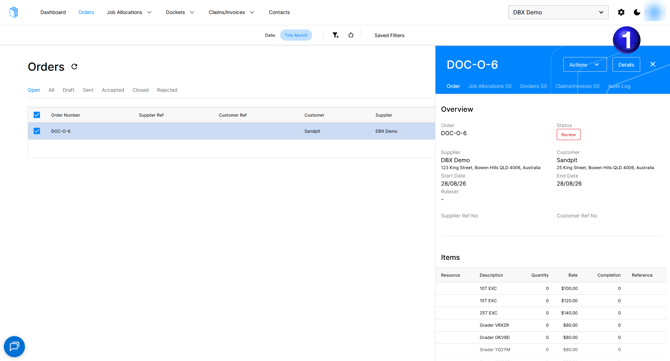The width and height of the screenshot is (670, 361).
Task: Uncheck the DOC-O-6 row checkbox
Action: click(37, 131)
